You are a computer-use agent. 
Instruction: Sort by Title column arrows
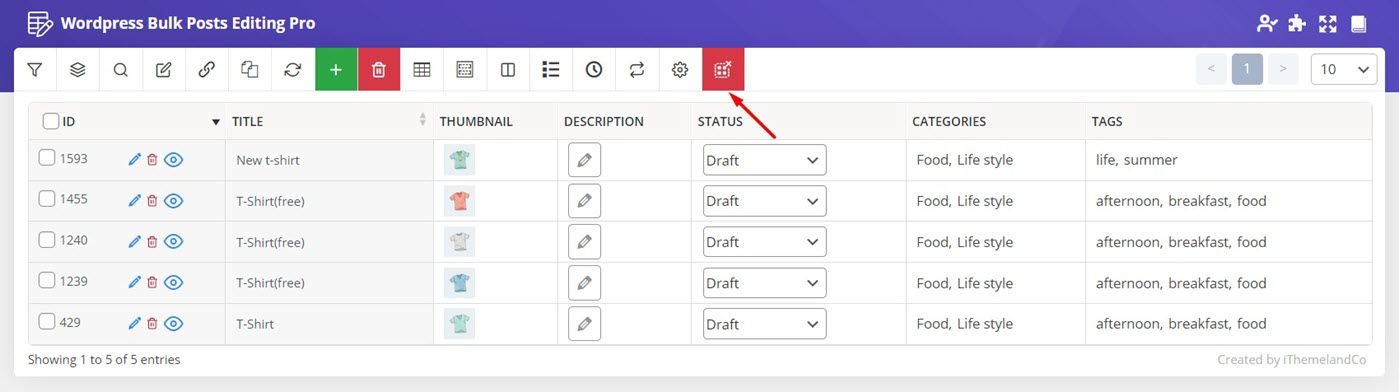point(422,121)
